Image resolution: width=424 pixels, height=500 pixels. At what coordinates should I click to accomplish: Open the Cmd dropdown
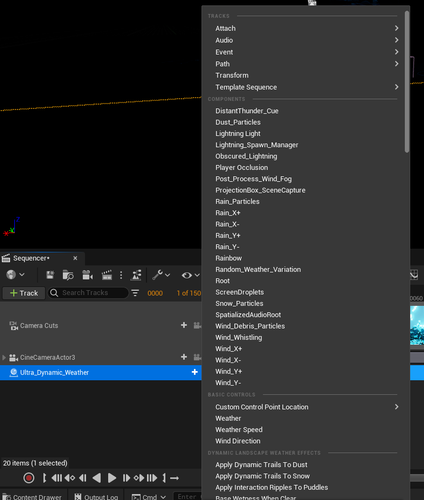pyautogui.click(x=149, y=497)
